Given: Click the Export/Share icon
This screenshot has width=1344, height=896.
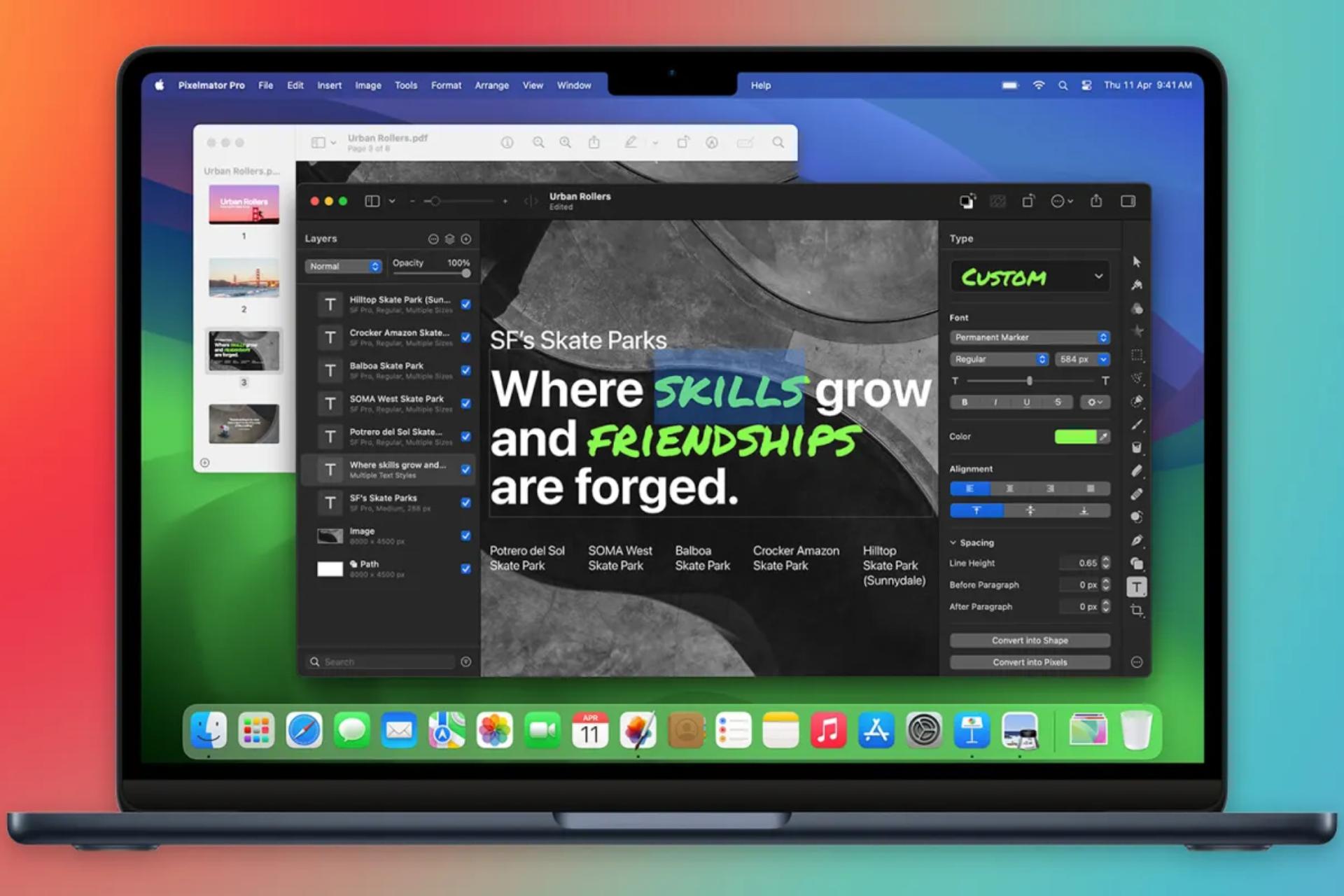Looking at the screenshot, I should coord(1099,201).
